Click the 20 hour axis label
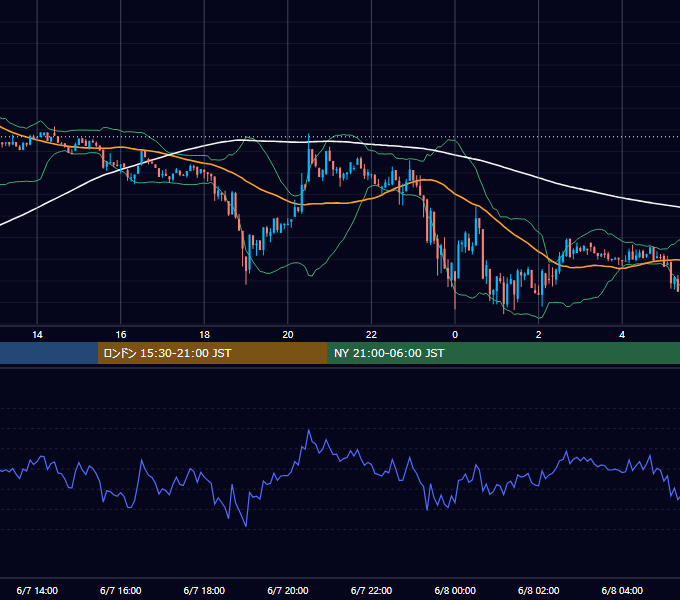 click(288, 335)
